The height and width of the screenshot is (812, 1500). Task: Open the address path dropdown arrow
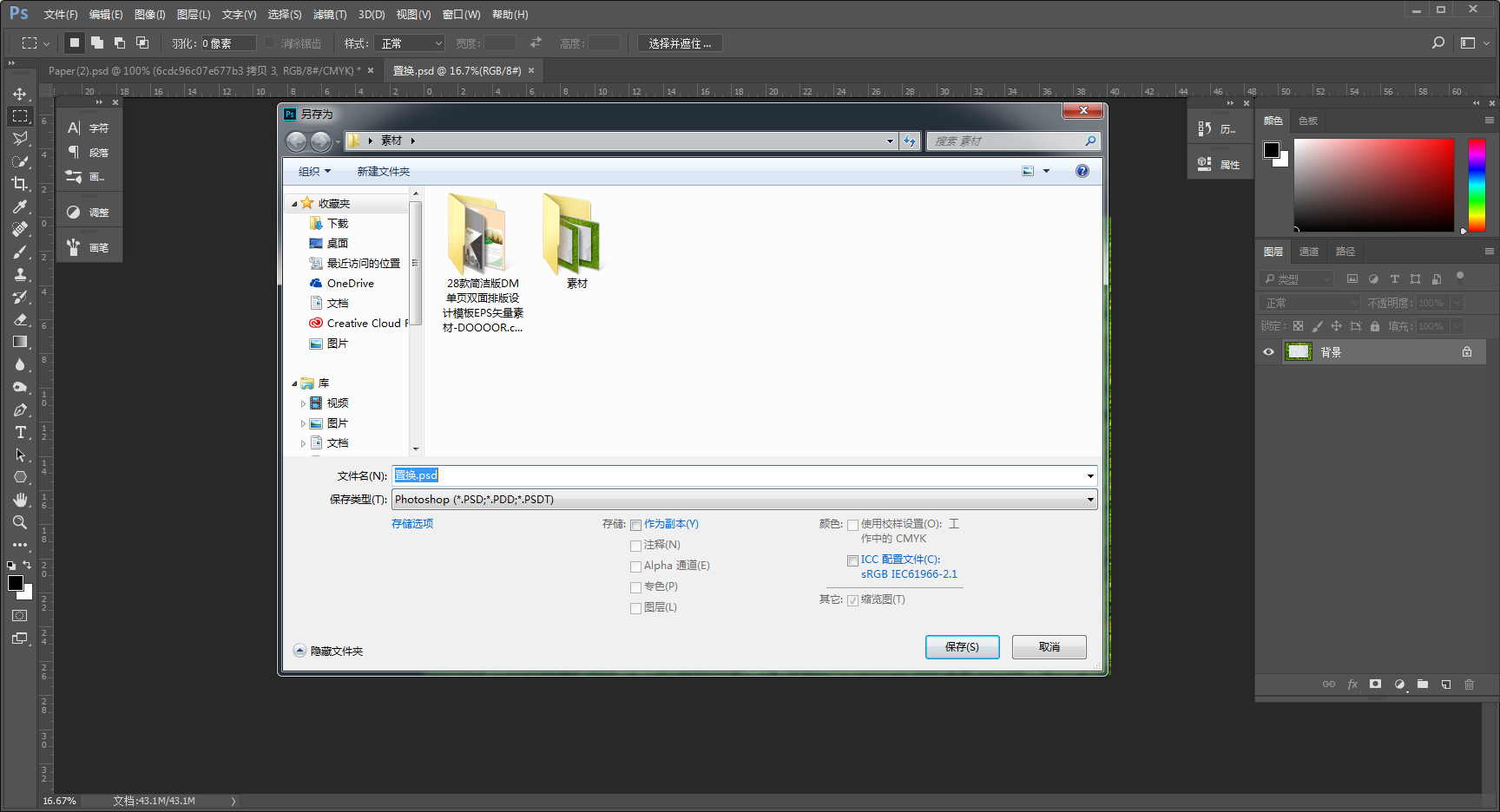pos(890,141)
